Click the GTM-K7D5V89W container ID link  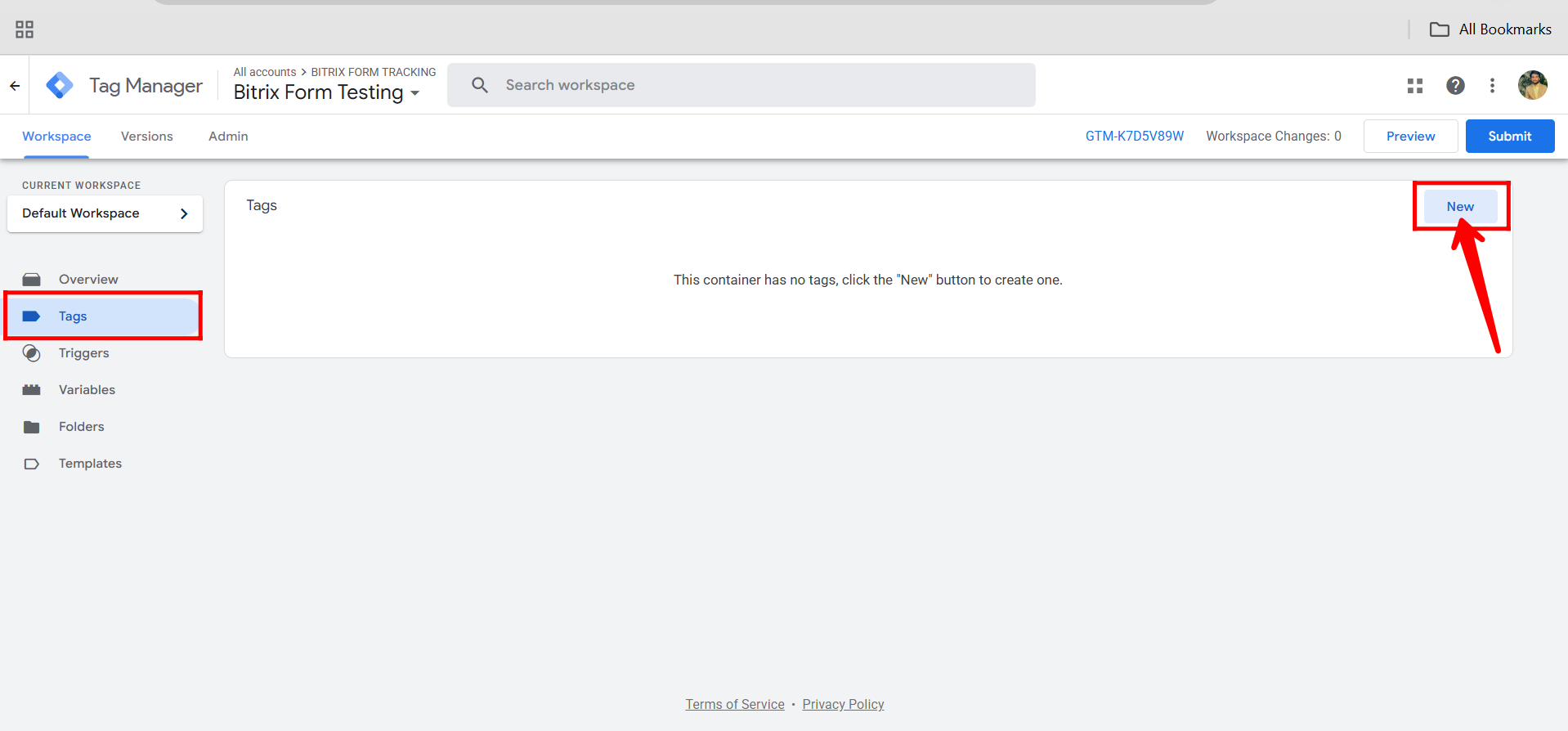pos(1135,137)
